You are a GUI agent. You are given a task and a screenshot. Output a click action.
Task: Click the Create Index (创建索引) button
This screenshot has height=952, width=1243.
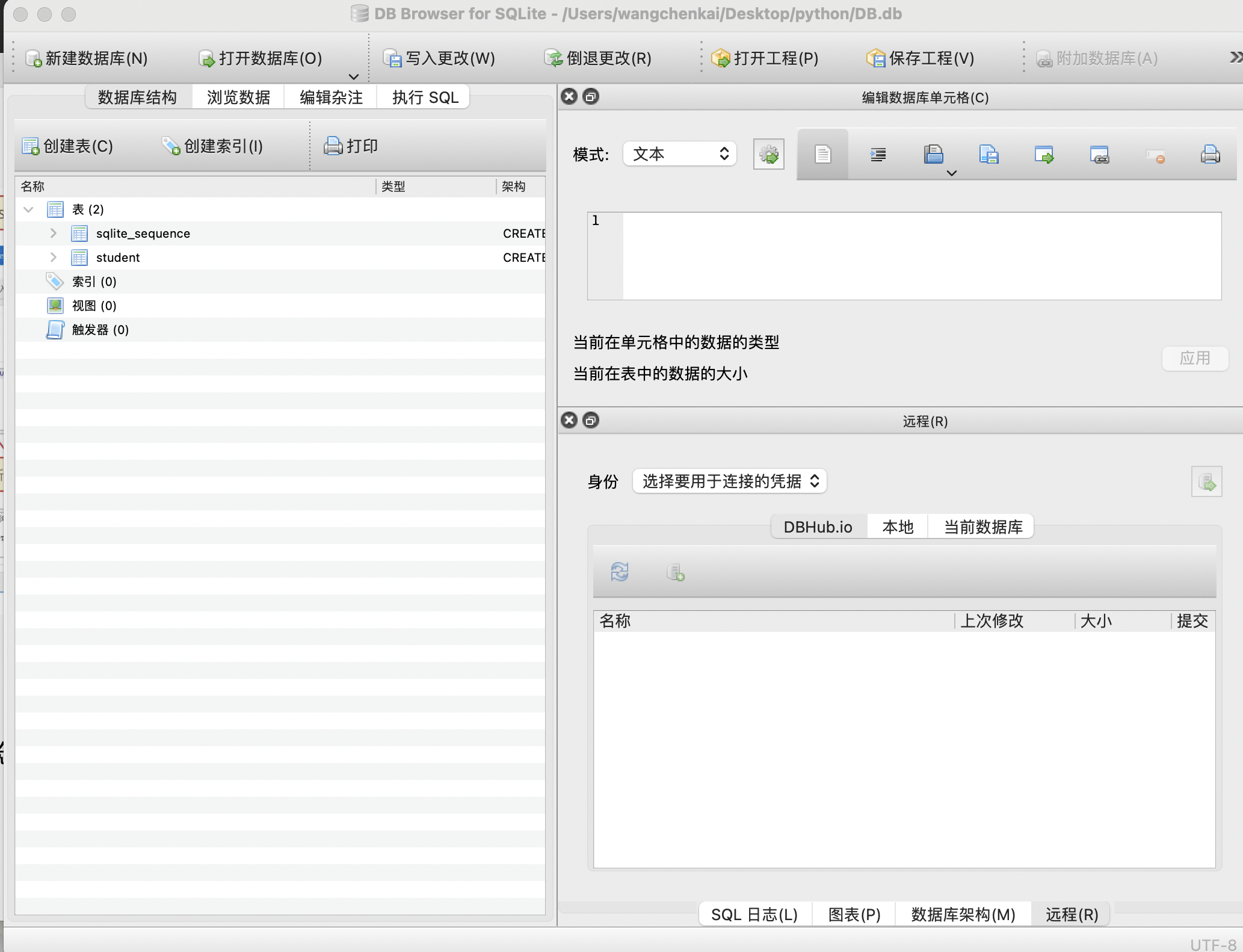tap(212, 146)
